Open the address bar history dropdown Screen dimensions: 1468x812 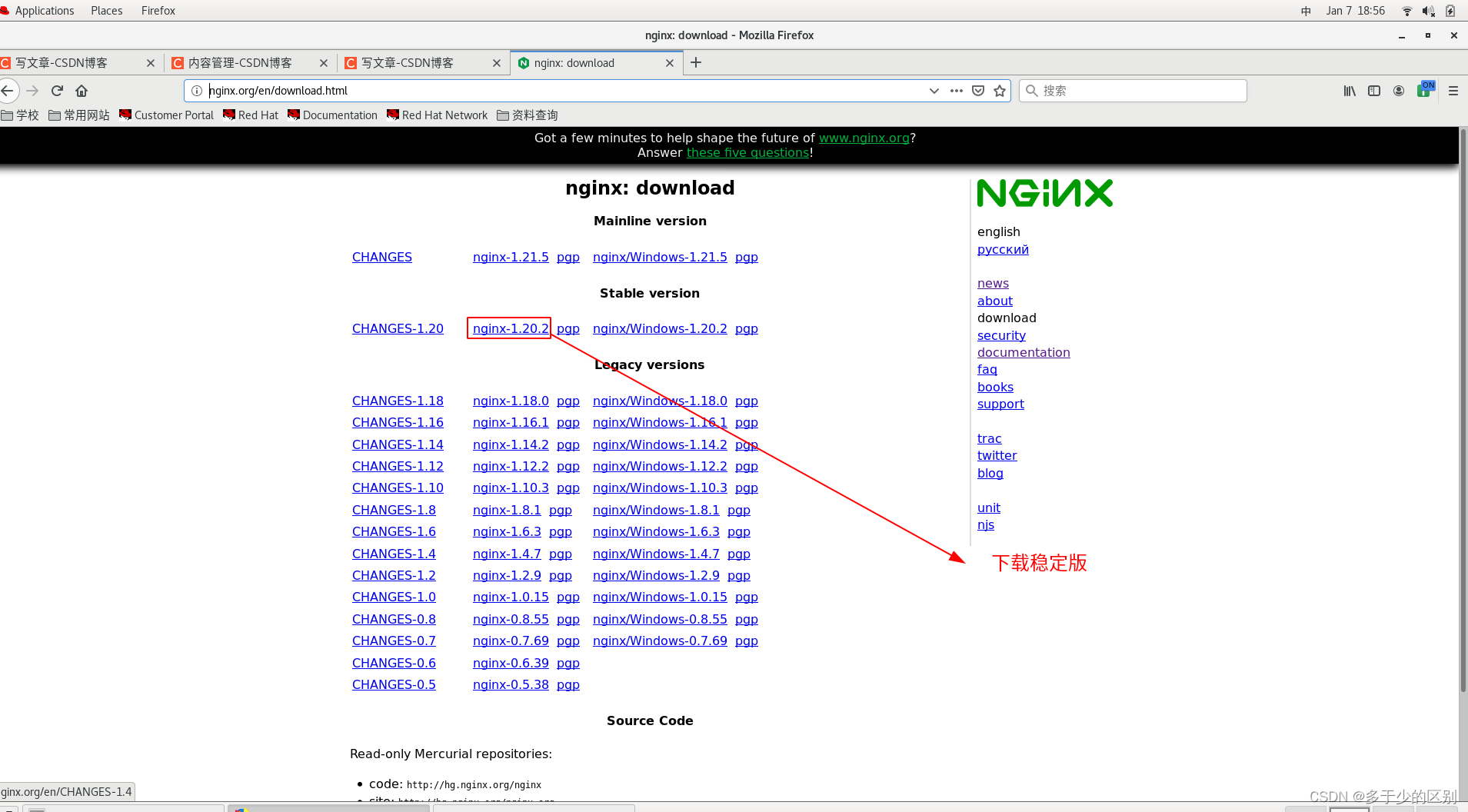[934, 91]
